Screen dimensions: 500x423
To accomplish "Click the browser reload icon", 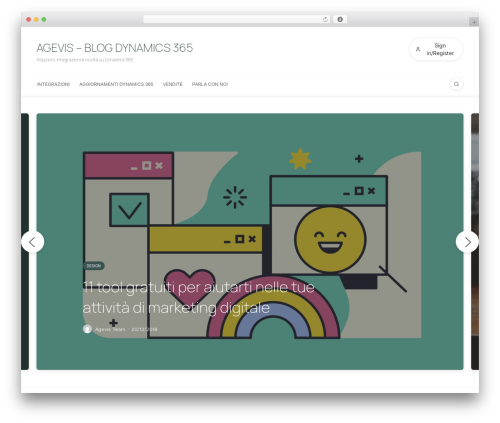I will [x=325, y=20].
